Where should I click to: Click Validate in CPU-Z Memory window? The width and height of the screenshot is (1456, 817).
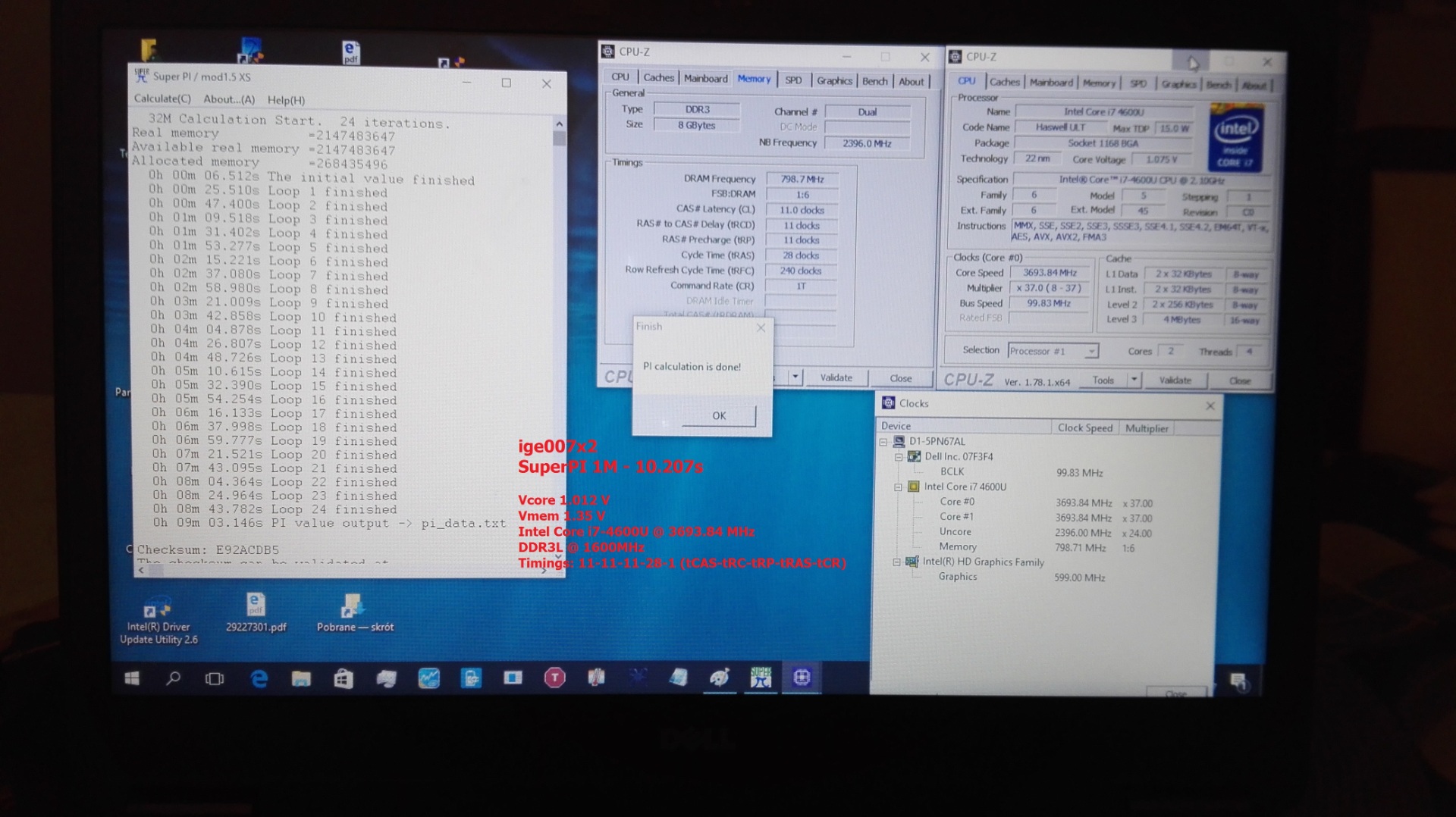pyautogui.click(x=836, y=377)
